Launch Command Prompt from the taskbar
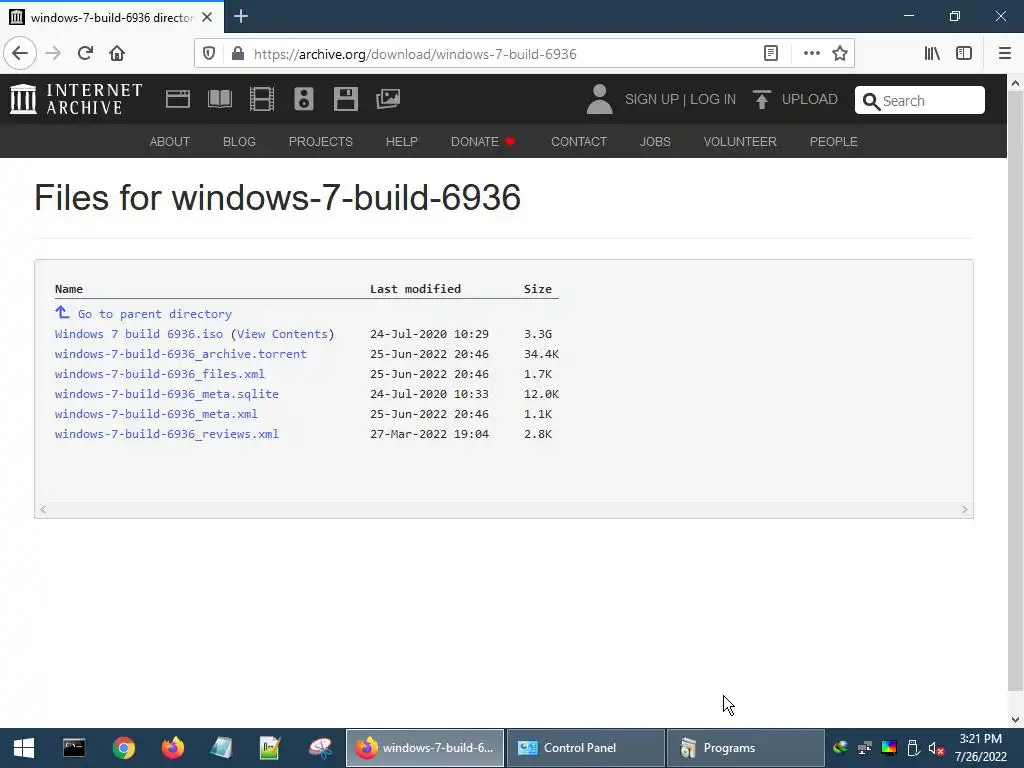The image size is (1024, 768). 74,748
